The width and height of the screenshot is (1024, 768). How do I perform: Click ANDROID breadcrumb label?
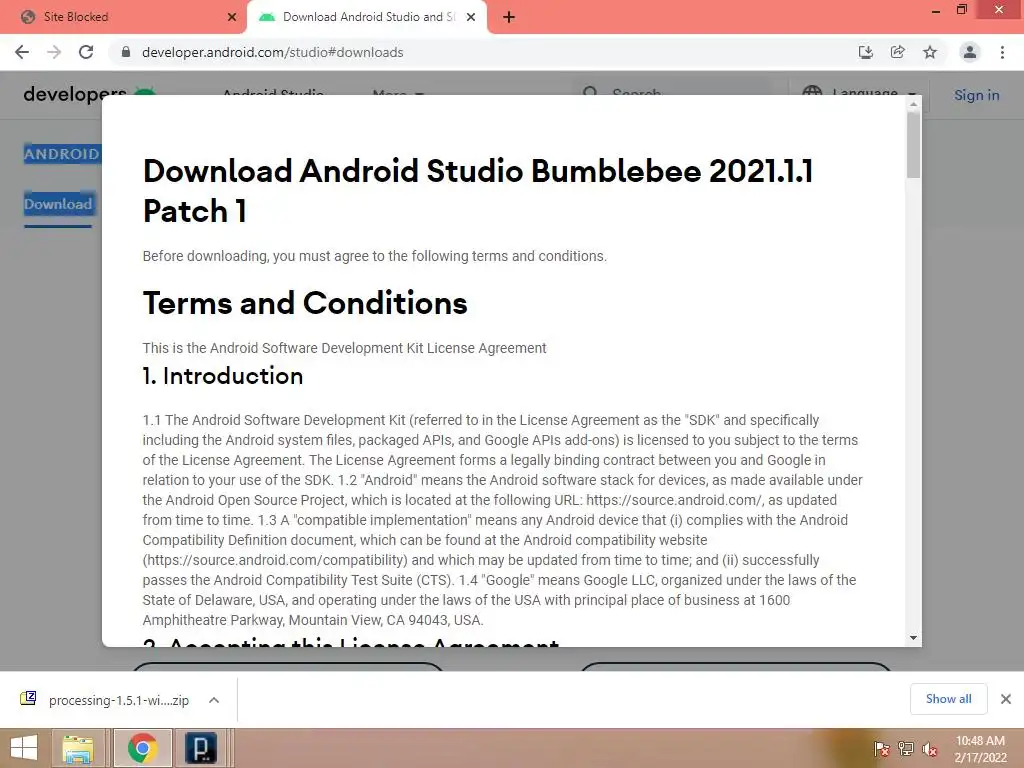62,154
